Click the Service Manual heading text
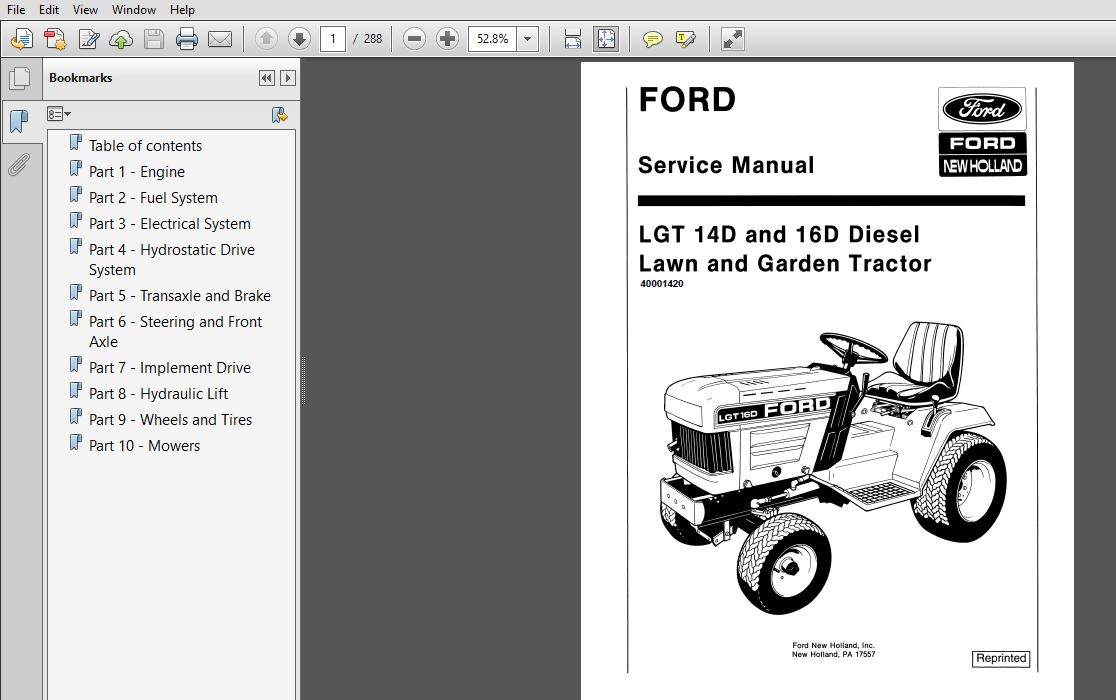This screenshot has height=700, width=1116. [x=726, y=165]
